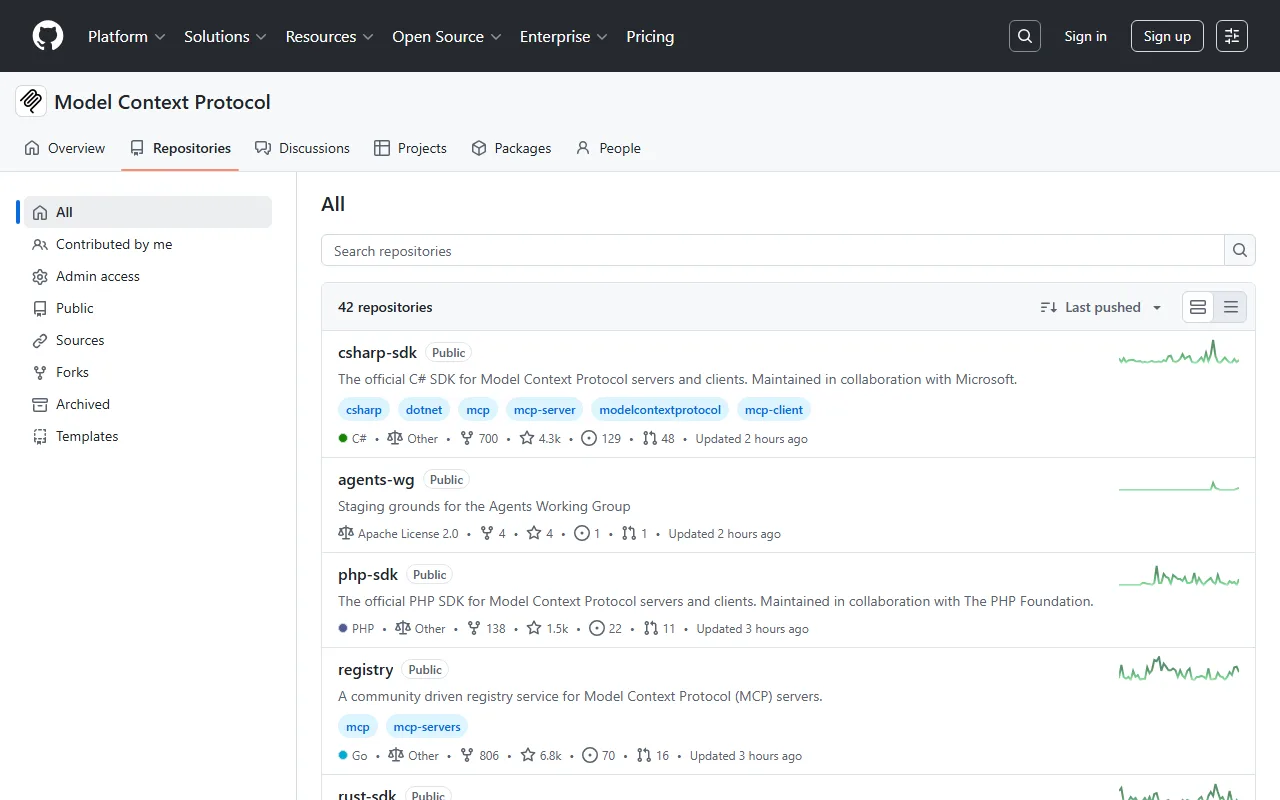Image resolution: width=1280 pixels, height=800 pixels.
Task: Focus the Search repositories field
Action: 772,251
